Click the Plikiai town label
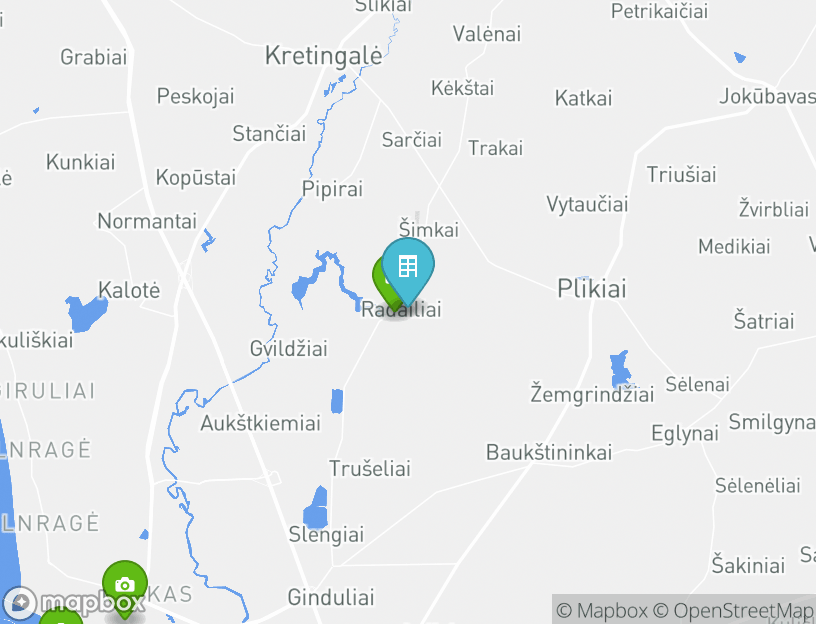 click(x=592, y=288)
